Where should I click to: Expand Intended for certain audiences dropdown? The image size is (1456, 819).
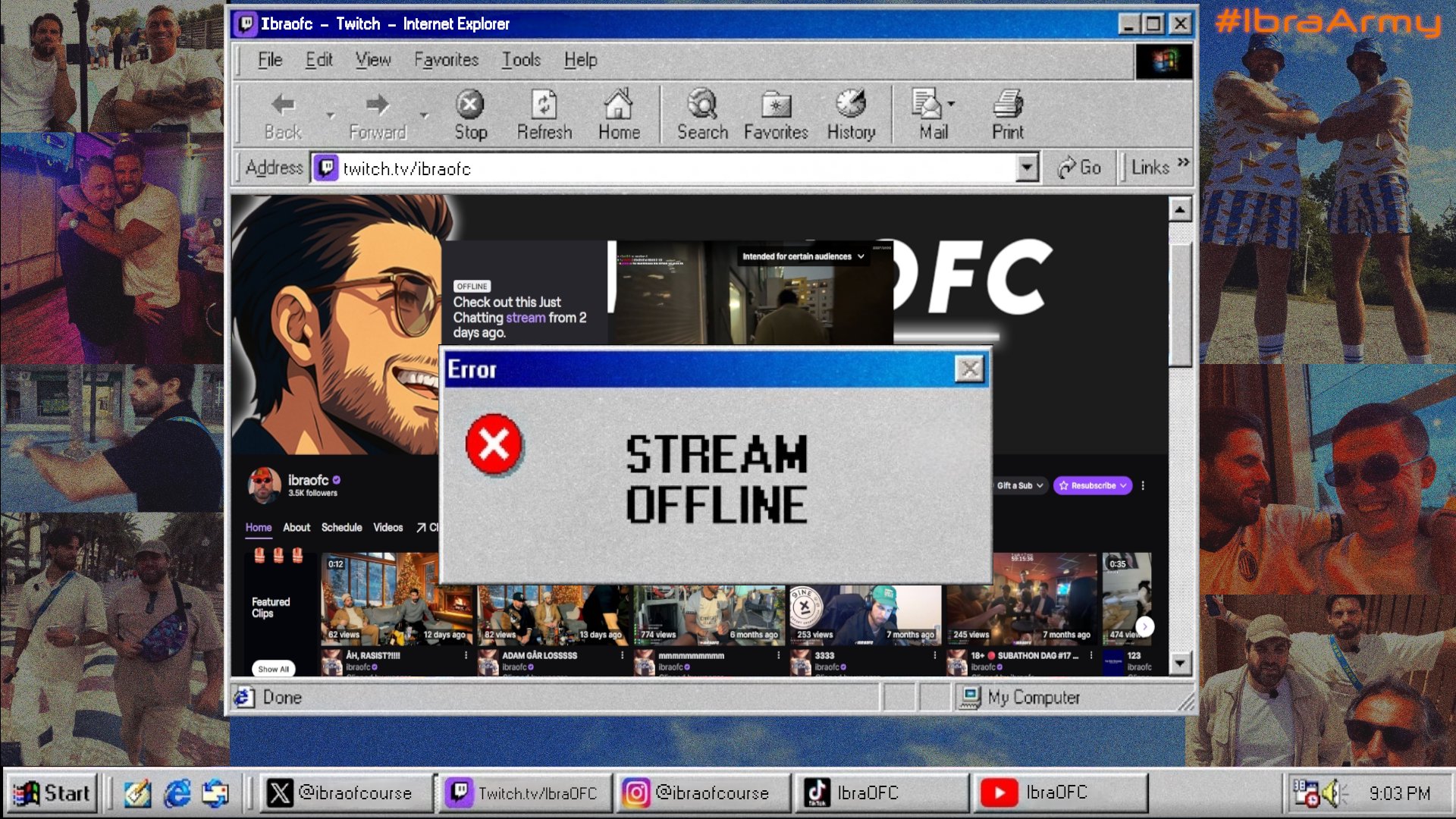coord(803,256)
